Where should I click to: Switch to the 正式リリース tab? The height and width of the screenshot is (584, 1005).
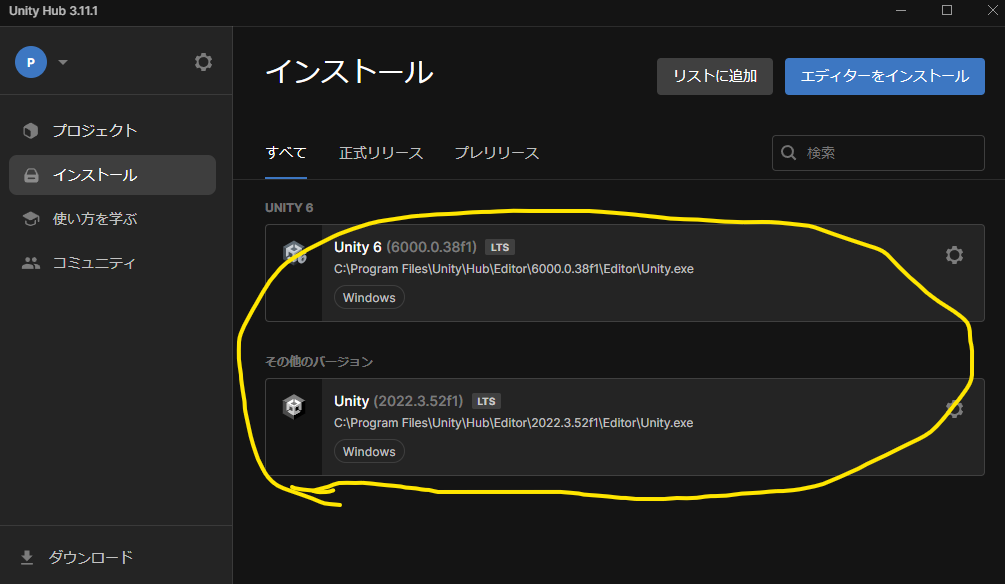[x=380, y=153]
